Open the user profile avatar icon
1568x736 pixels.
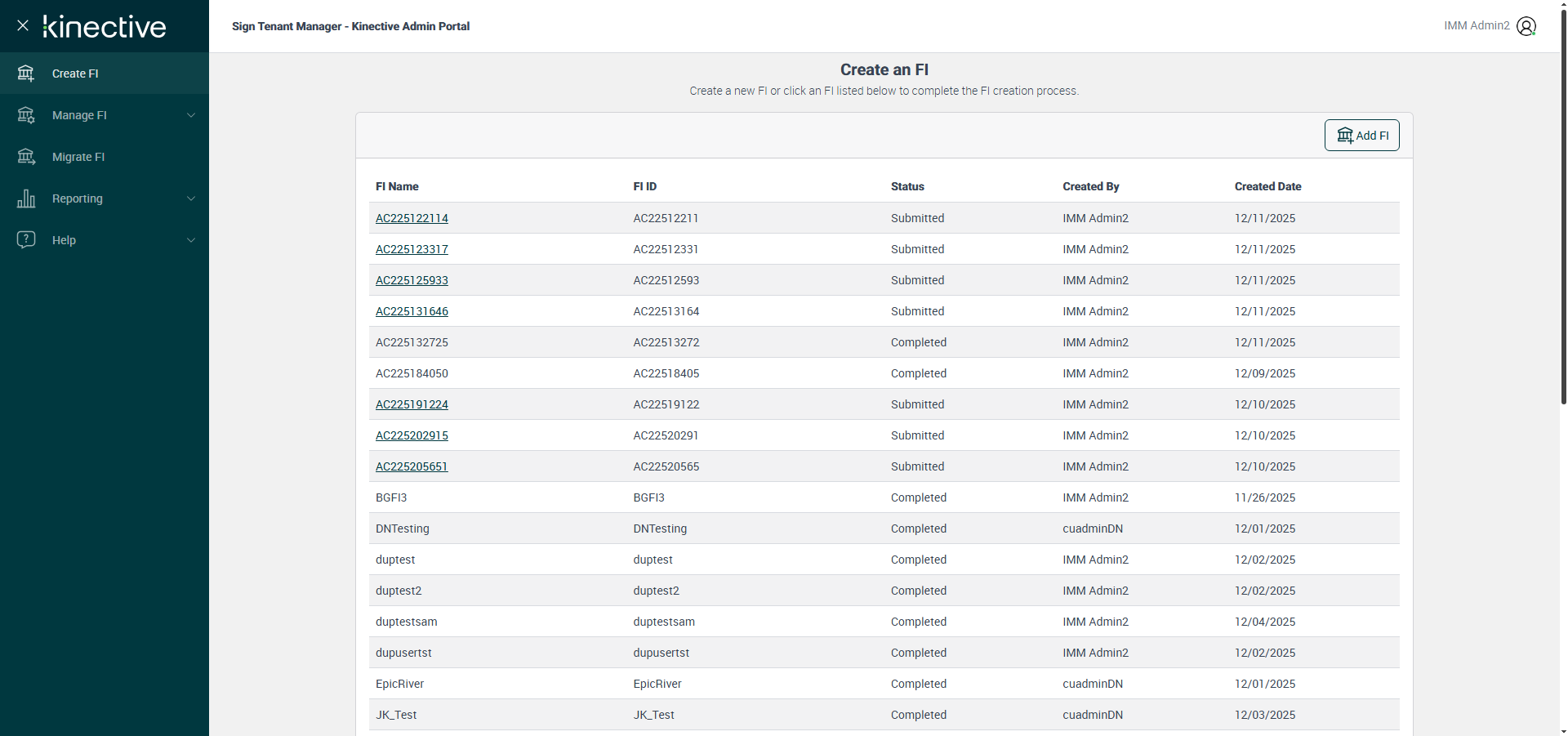(1526, 26)
